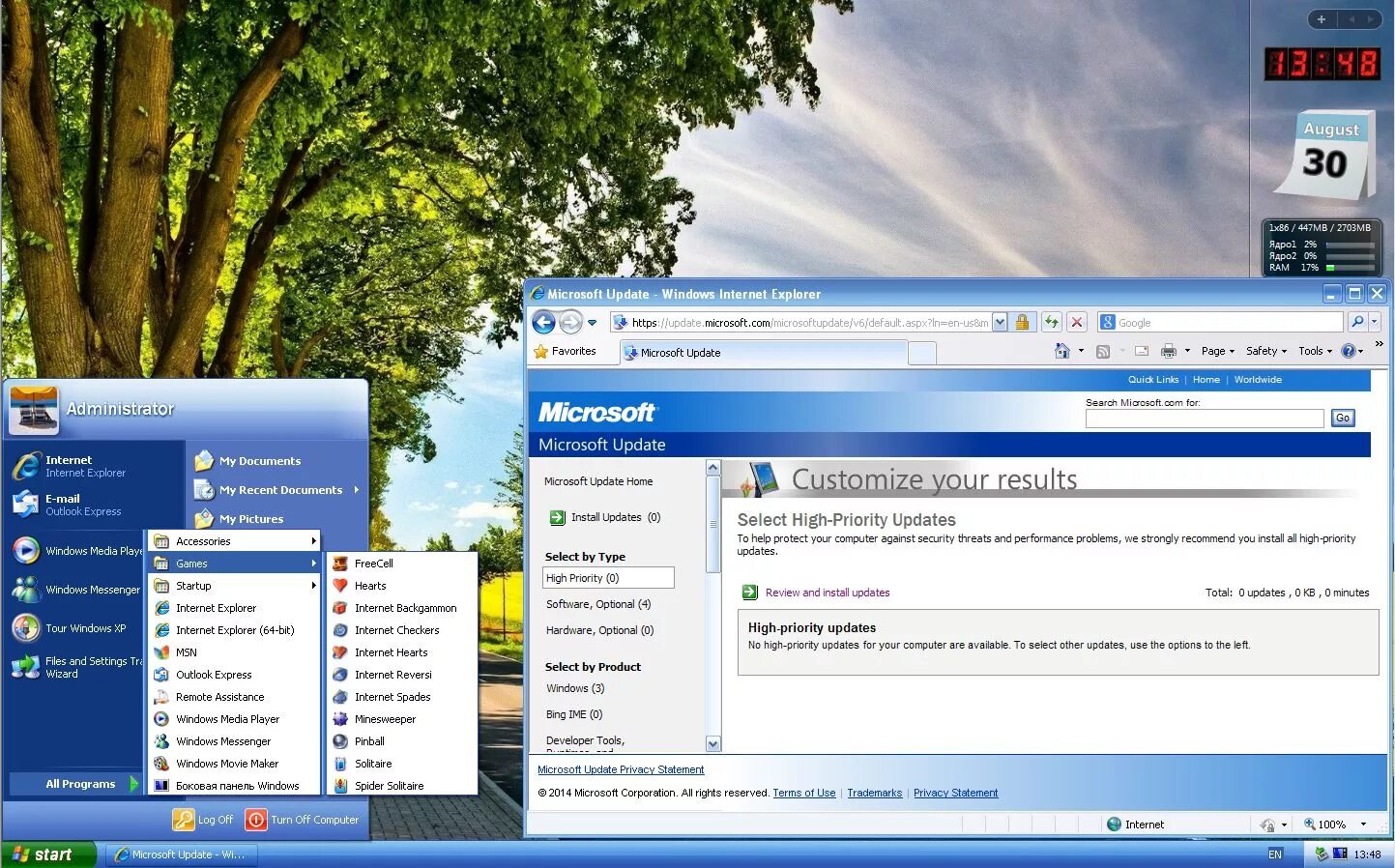Click the Print icon in toolbar
The image size is (1395, 868).
click(x=1169, y=351)
